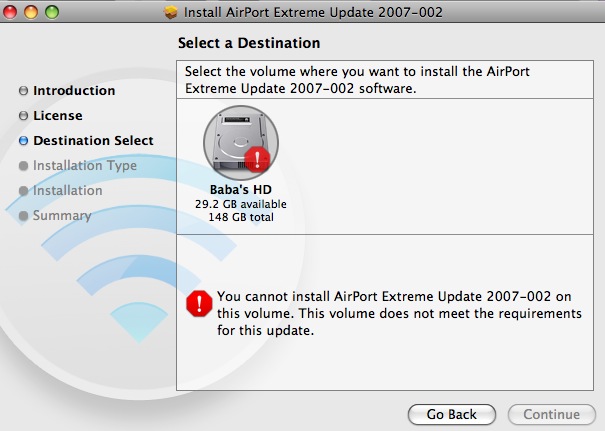Click the gray Installation Type bullet
This screenshot has width=605, height=431.
pos(24,166)
